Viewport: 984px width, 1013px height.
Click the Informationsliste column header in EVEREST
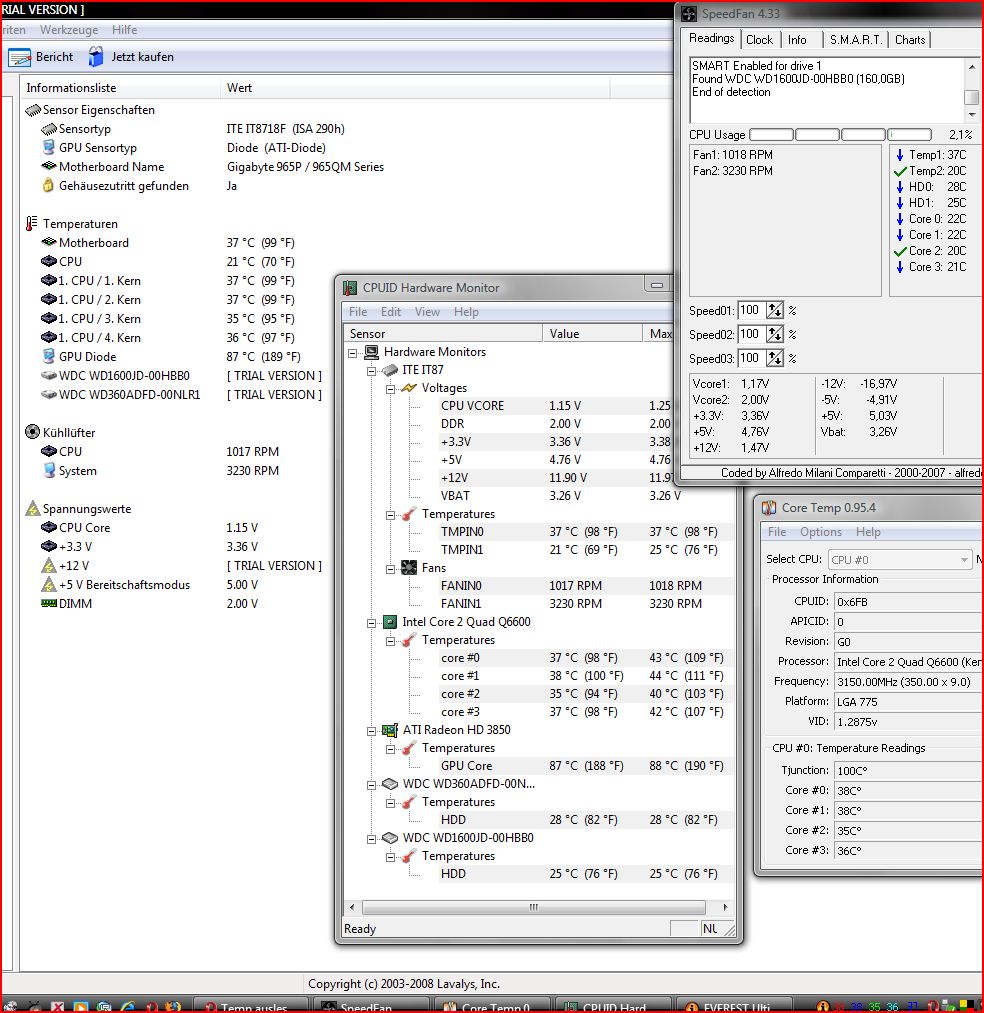pos(120,88)
